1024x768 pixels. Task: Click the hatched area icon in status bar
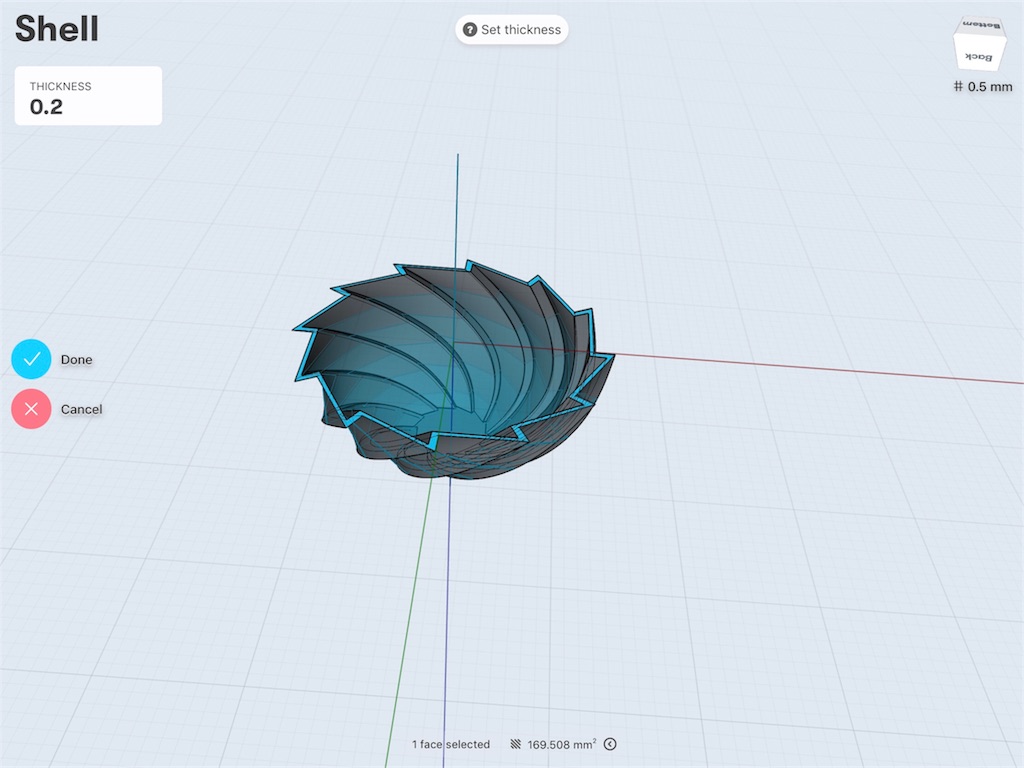pyautogui.click(x=515, y=744)
